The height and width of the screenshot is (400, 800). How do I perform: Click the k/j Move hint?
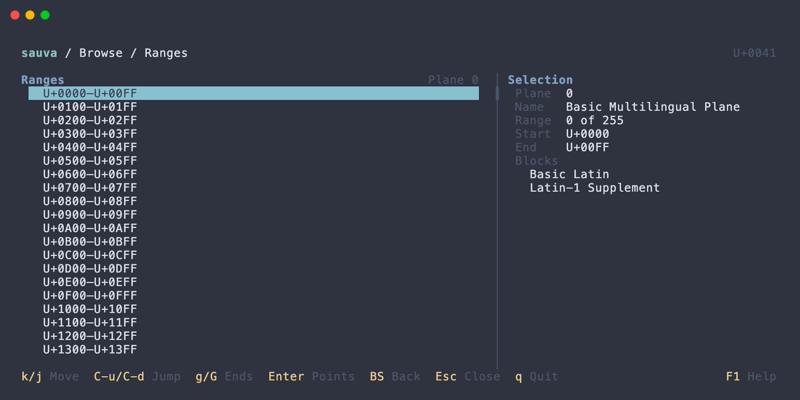click(x=50, y=377)
